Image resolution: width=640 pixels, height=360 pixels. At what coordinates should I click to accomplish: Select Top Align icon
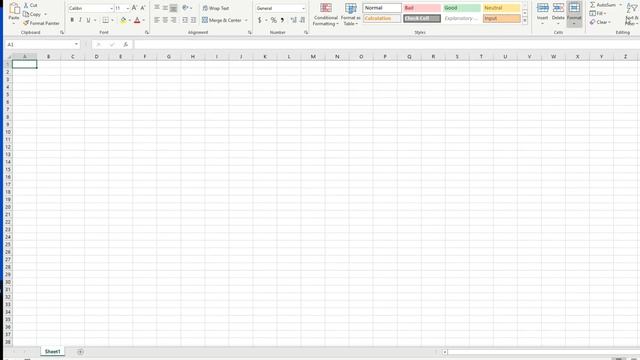tap(157, 8)
